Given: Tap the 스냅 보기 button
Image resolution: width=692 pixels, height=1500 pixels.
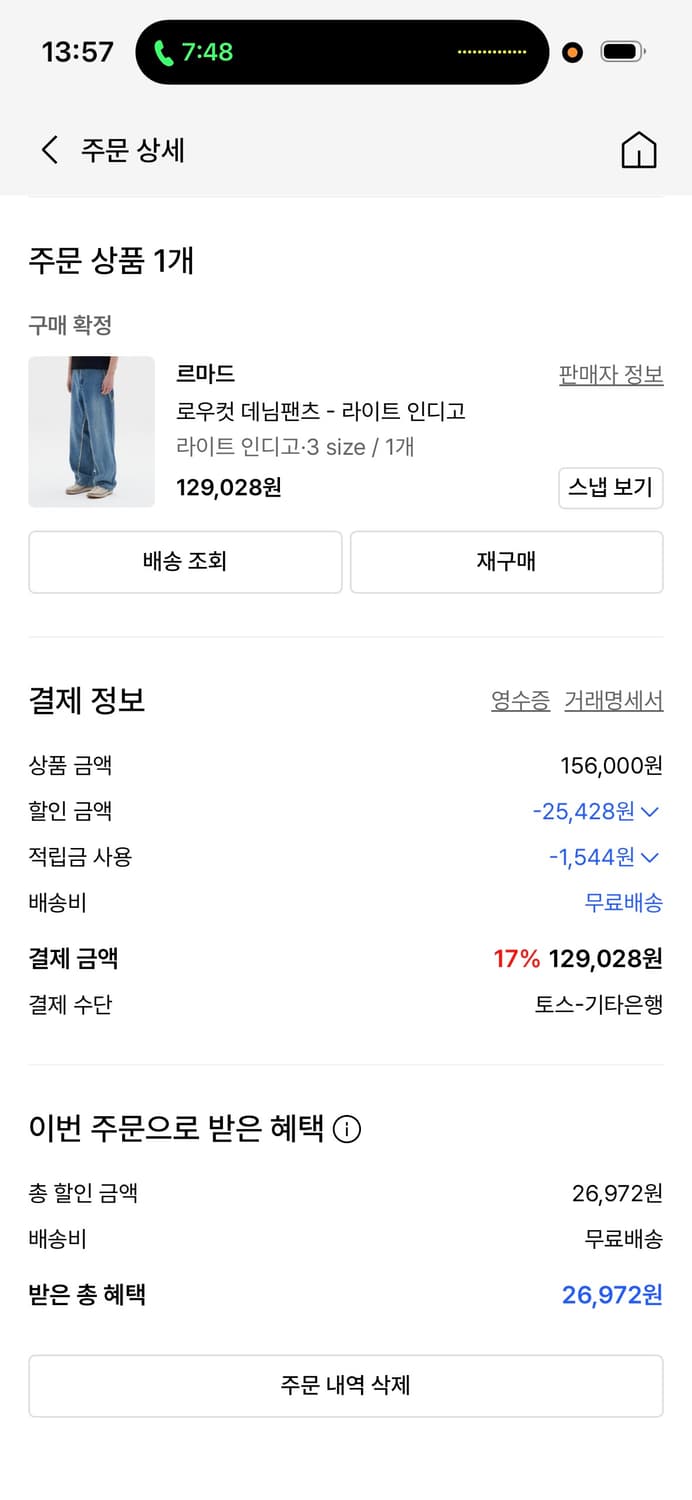Looking at the screenshot, I should tap(610, 488).
